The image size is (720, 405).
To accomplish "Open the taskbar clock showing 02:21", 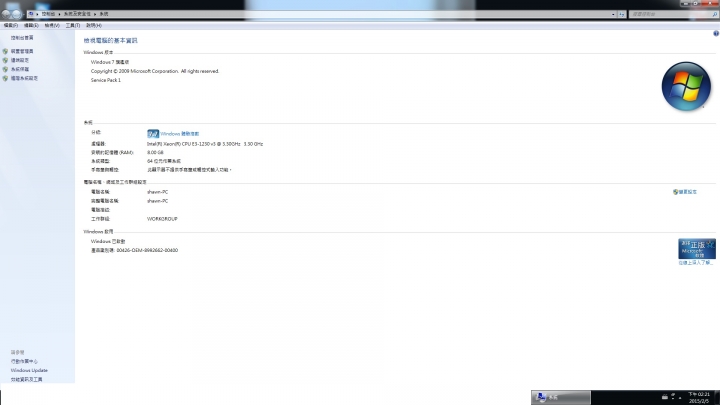I will tap(699, 398).
